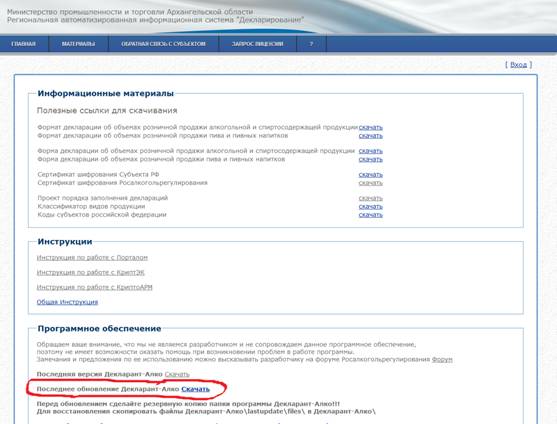Open the Общая Инструкция link
The image size is (557, 424).
(67, 302)
